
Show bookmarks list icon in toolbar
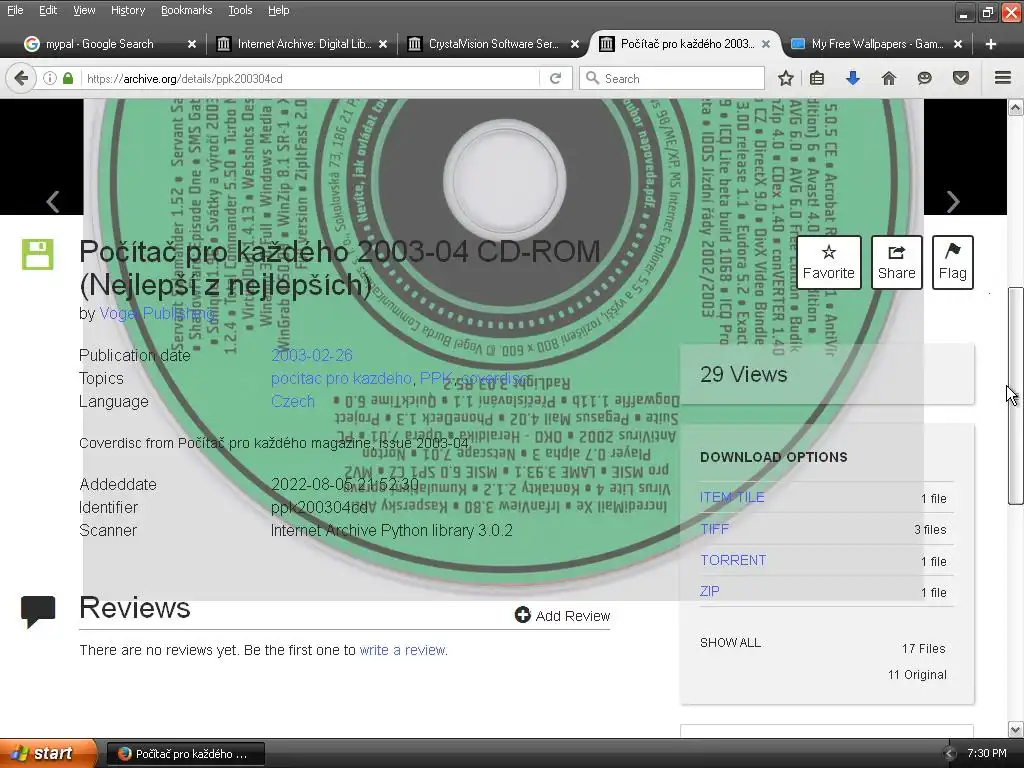(817, 78)
